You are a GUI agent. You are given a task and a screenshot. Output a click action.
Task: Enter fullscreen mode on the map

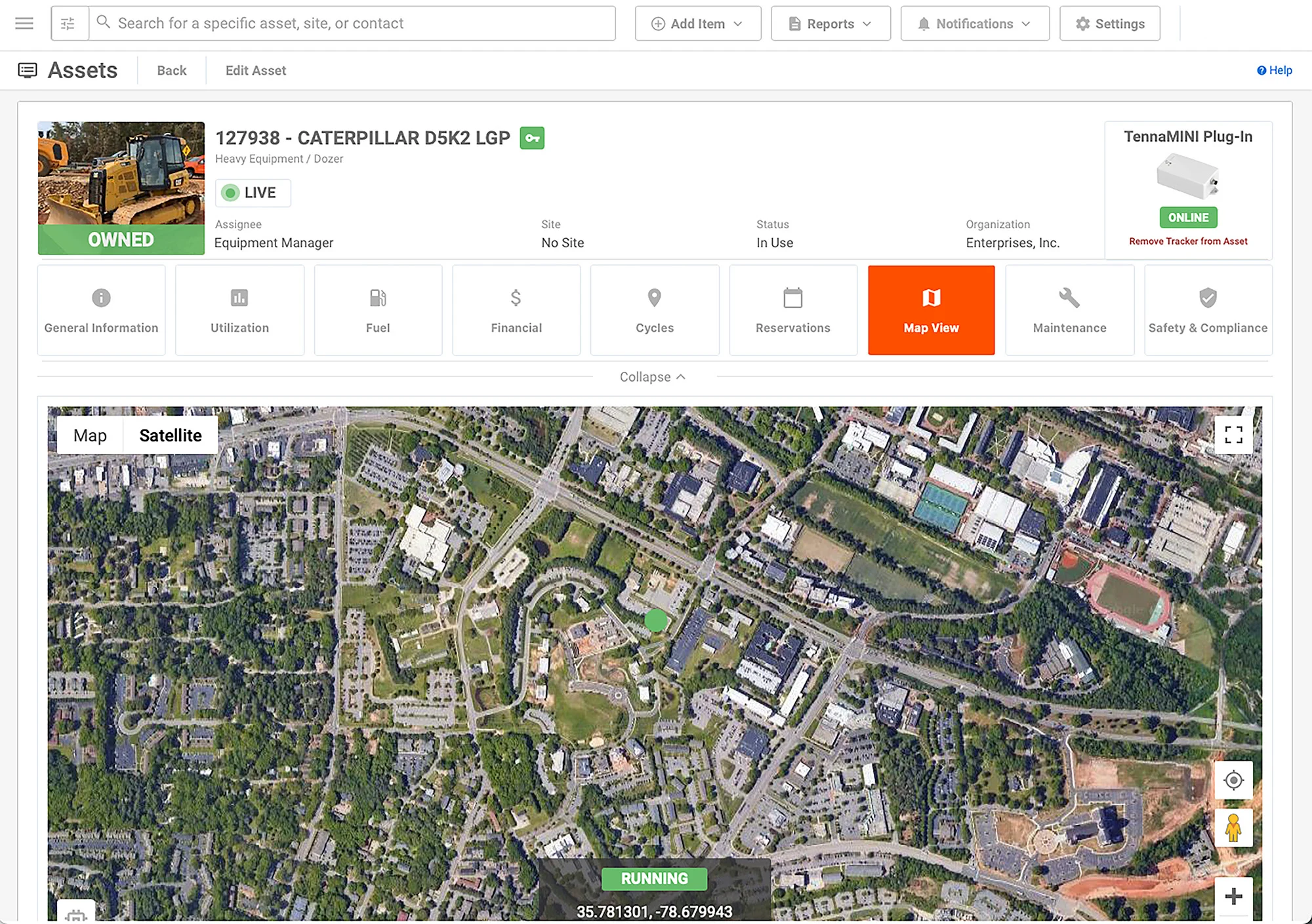pos(1233,434)
